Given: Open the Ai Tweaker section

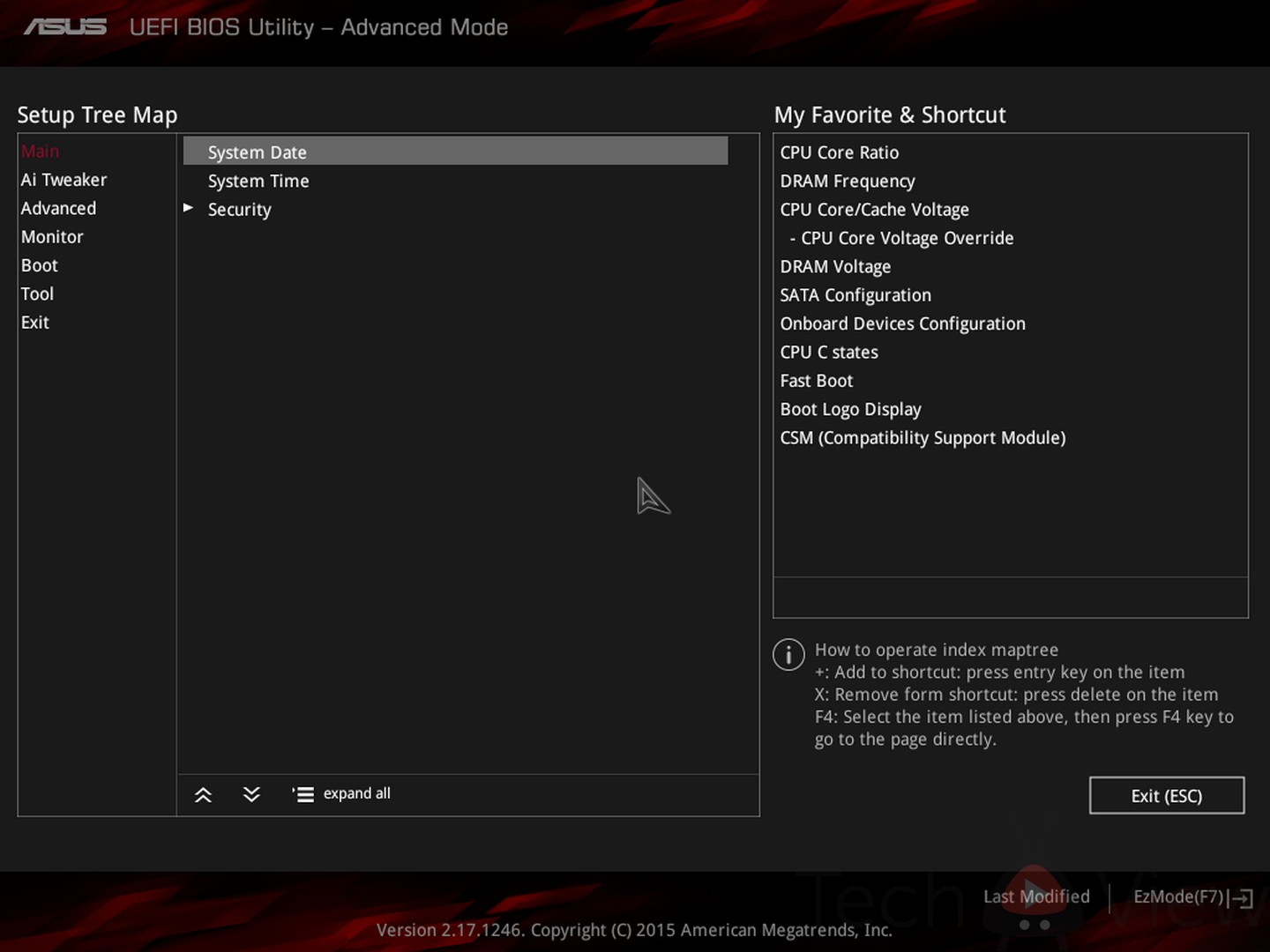Looking at the screenshot, I should [x=63, y=180].
